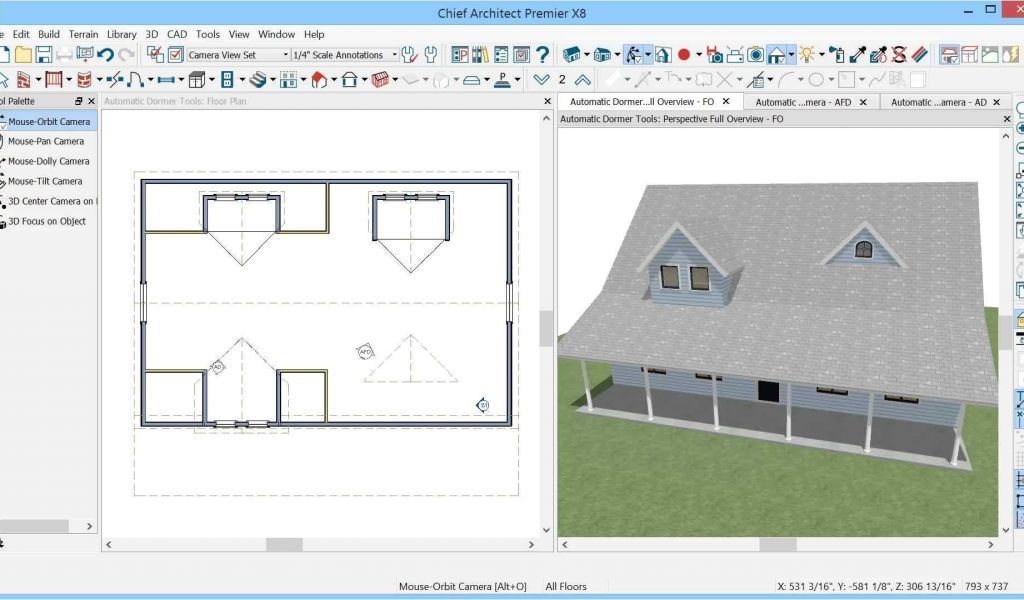Open the Terrain menu

(83, 34)
